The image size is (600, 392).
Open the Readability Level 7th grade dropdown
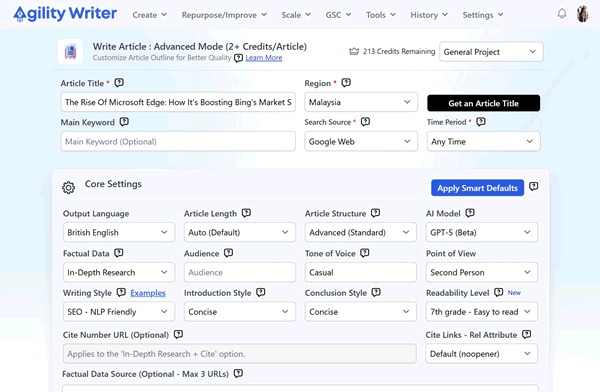(x=482, y=312)
